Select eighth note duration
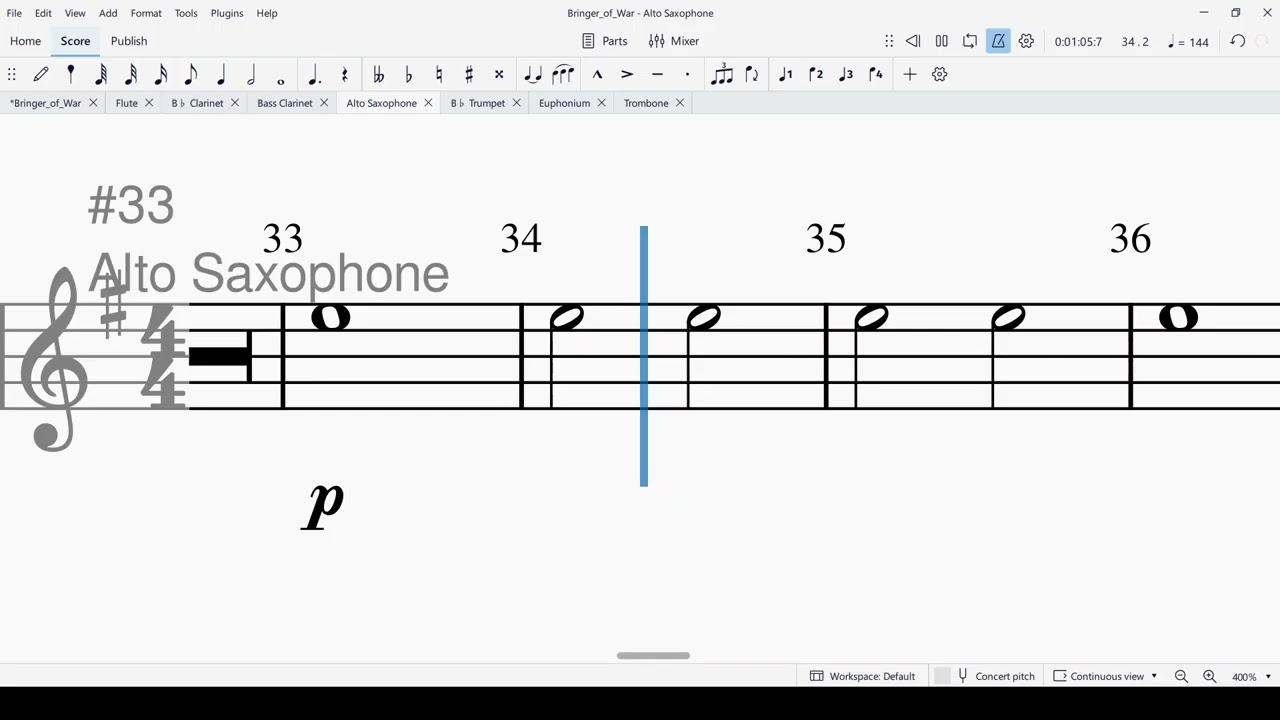 [191, 74]
